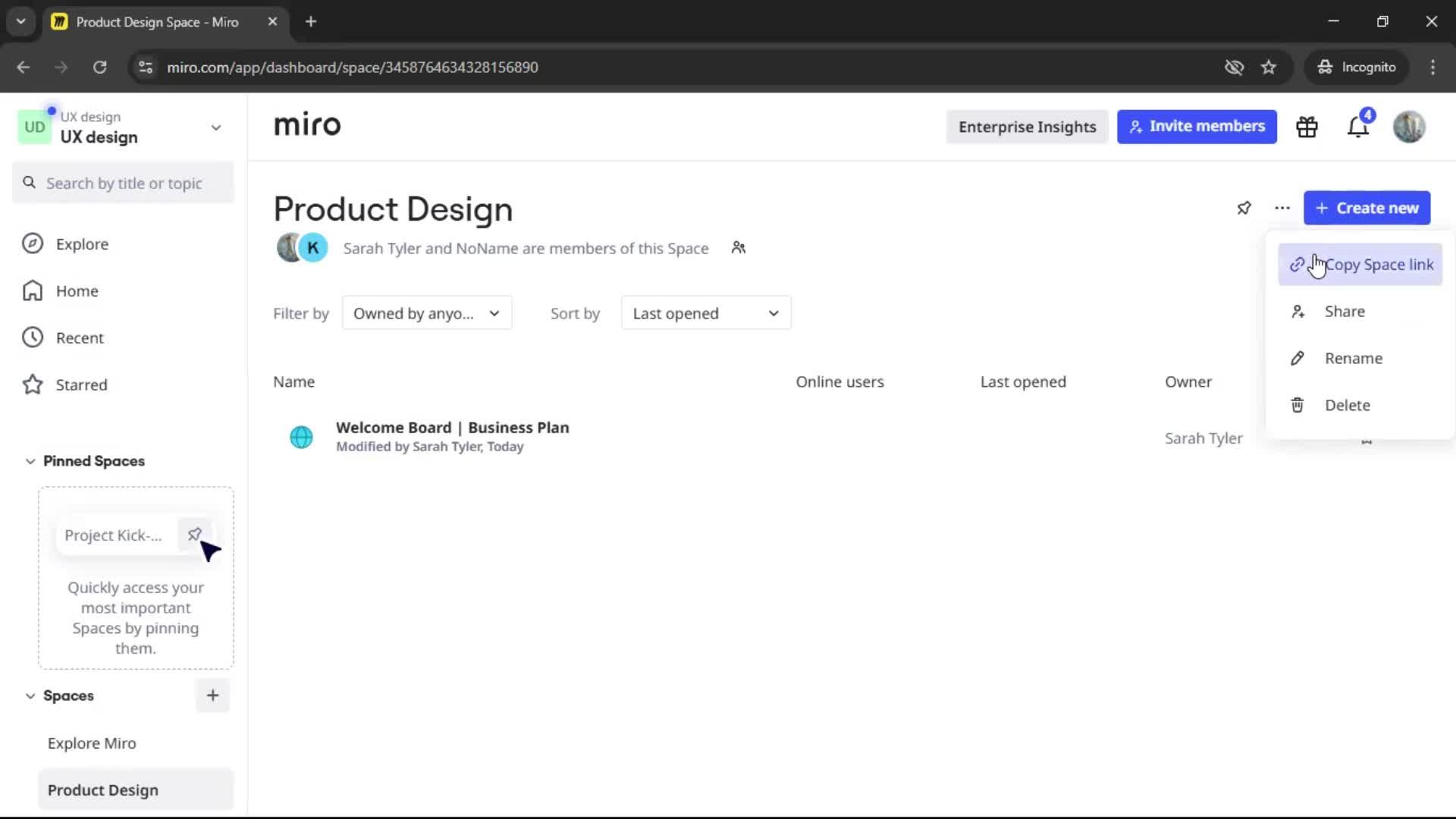The height and width of the screenshot is (819, 1456).
Task: Click the space members description text
Action: [x=526, y=249]
